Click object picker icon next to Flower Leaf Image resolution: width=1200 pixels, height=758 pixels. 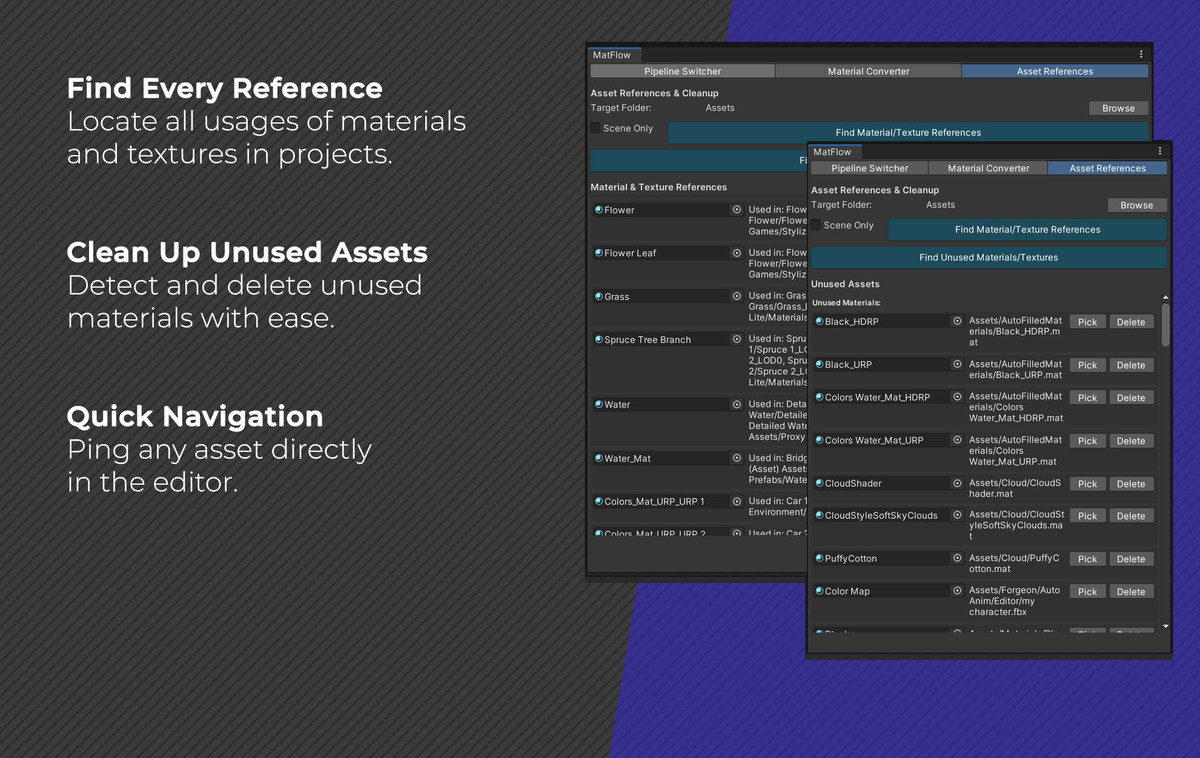point(737,254)
